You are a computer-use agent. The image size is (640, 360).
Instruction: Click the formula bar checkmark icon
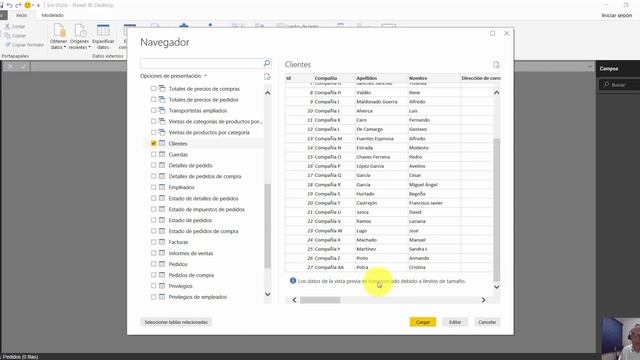coord(24,67)
